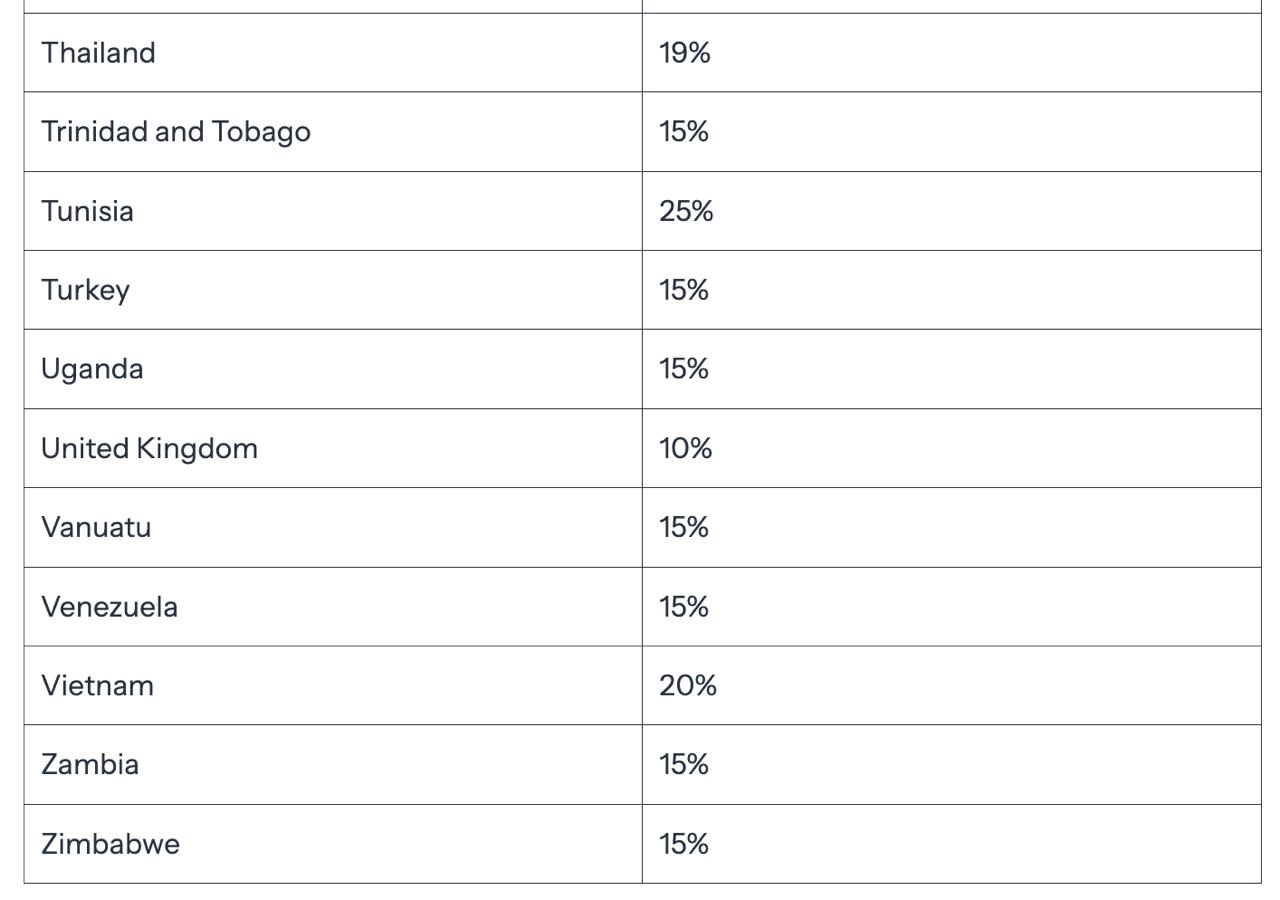Click the Tunisia table cell
Viewport: 1280px width, 900px height.
88,211
